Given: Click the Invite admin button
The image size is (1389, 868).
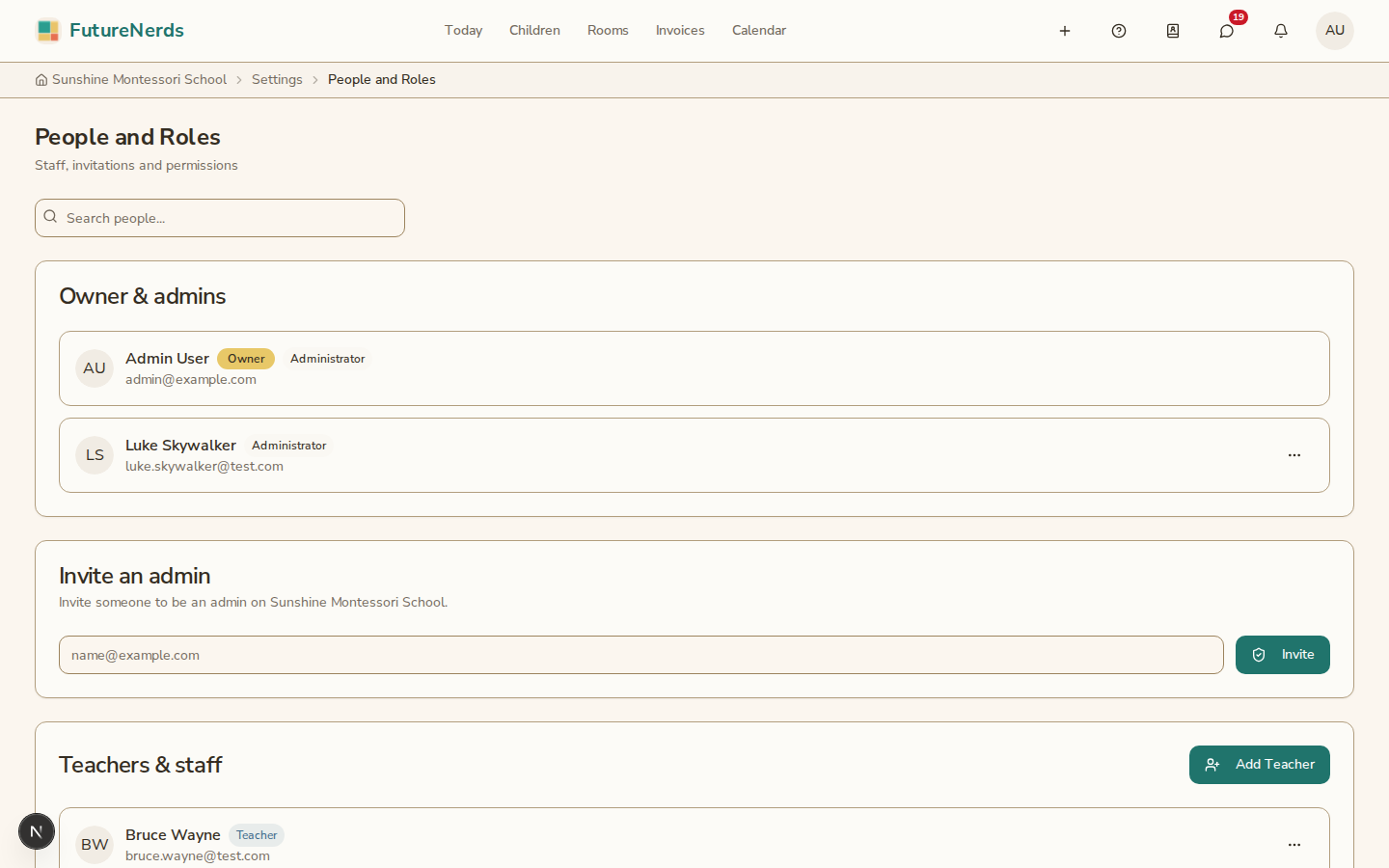Looking at the screenshot, I should (x=1283, y=655).
